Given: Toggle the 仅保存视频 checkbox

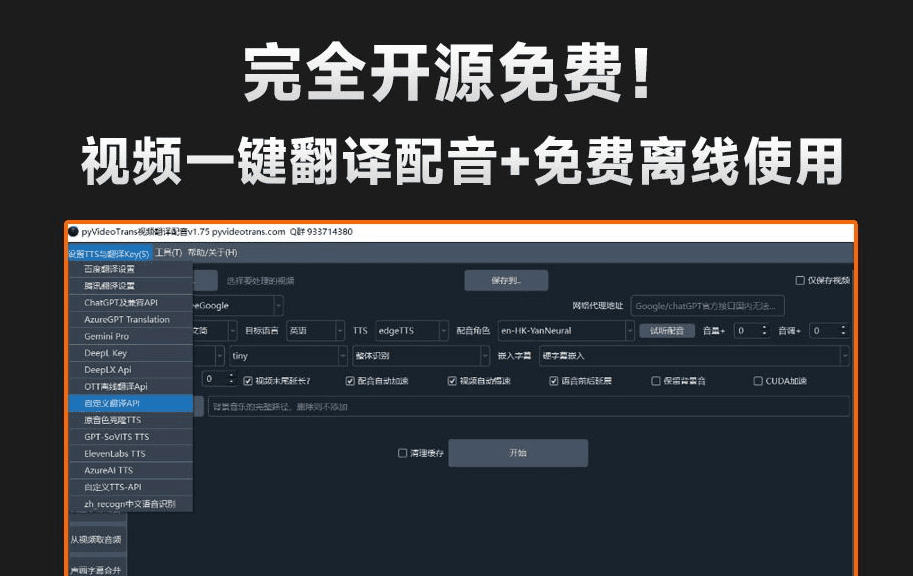Looking at the screenshot, I should [x=800, y=281].
